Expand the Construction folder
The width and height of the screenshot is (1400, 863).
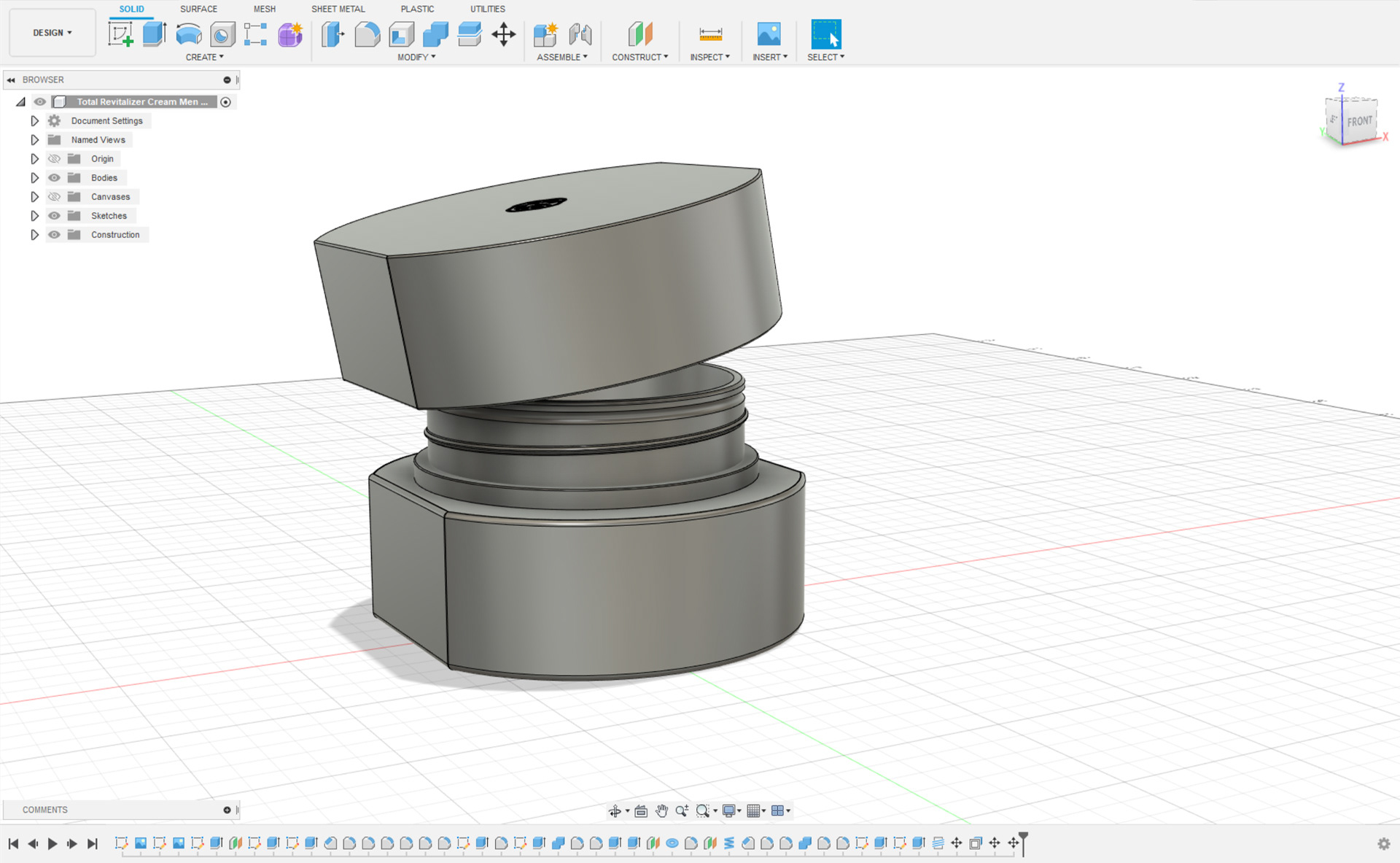click(x=34, y=235)
